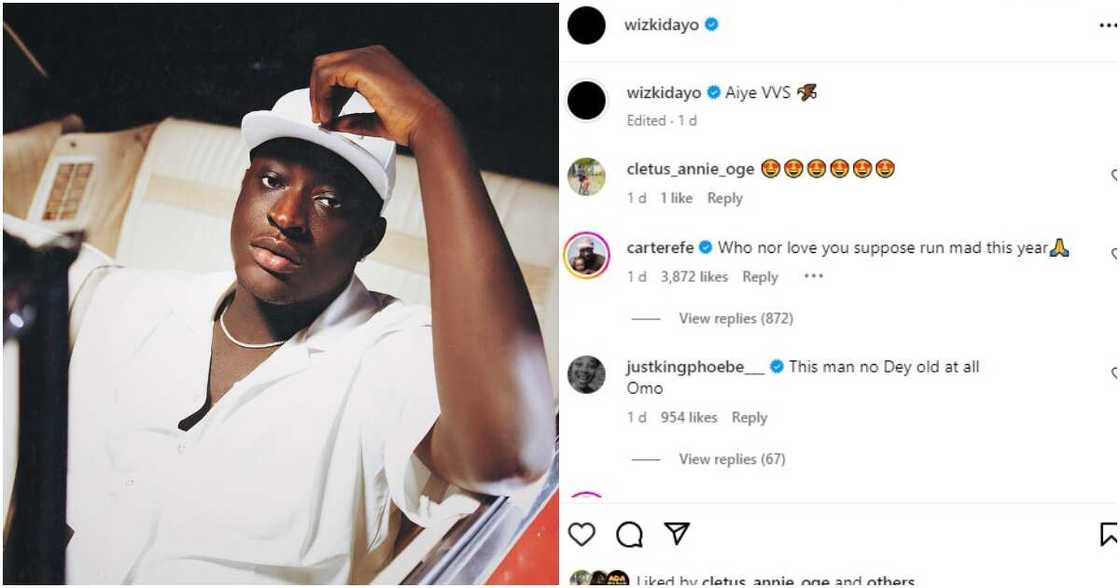
Task: Reply to carterefe's comment
Action: 760,277
